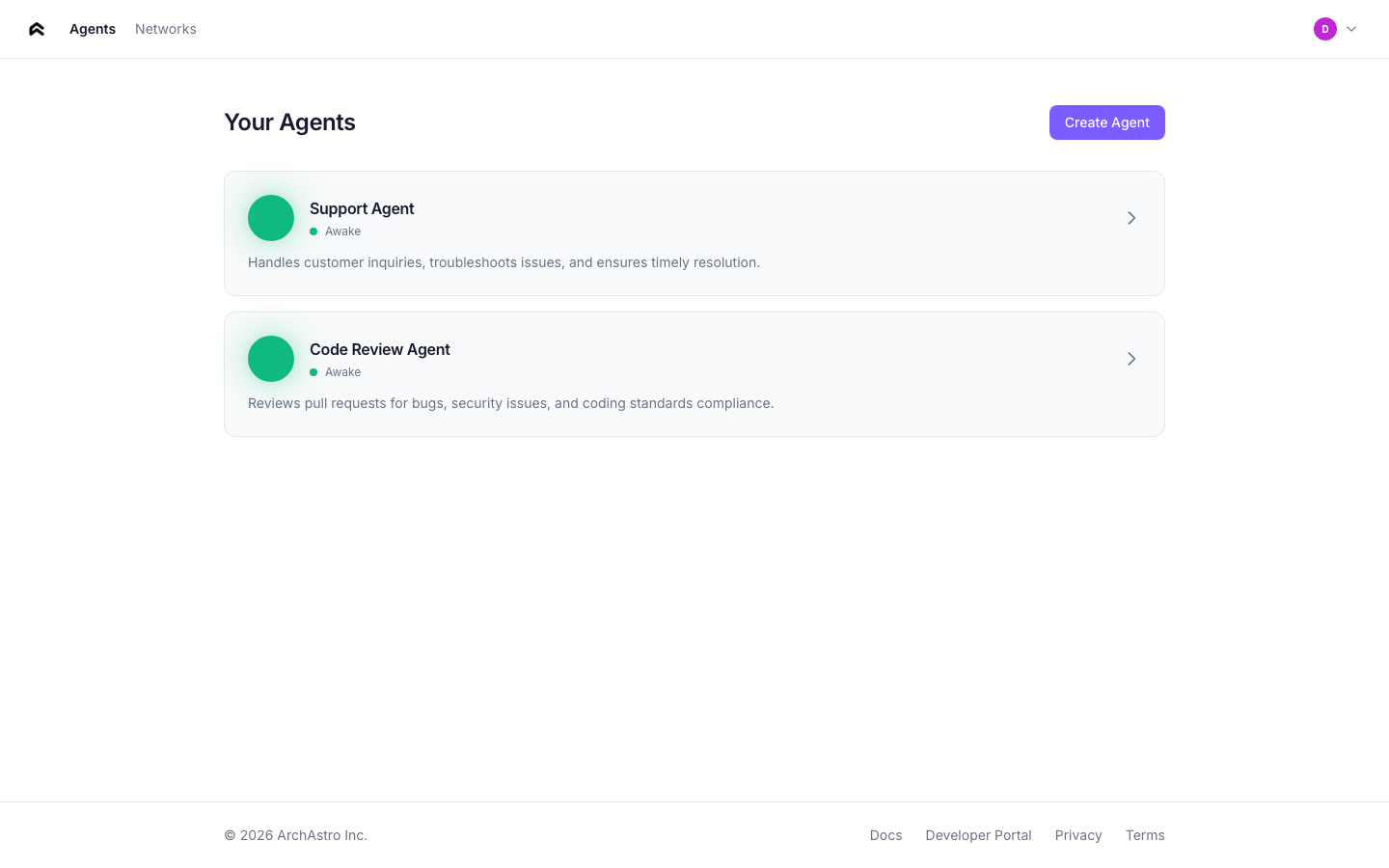1389x868 pixels.
Task: Open the Support Agent title
Action: 362,208
